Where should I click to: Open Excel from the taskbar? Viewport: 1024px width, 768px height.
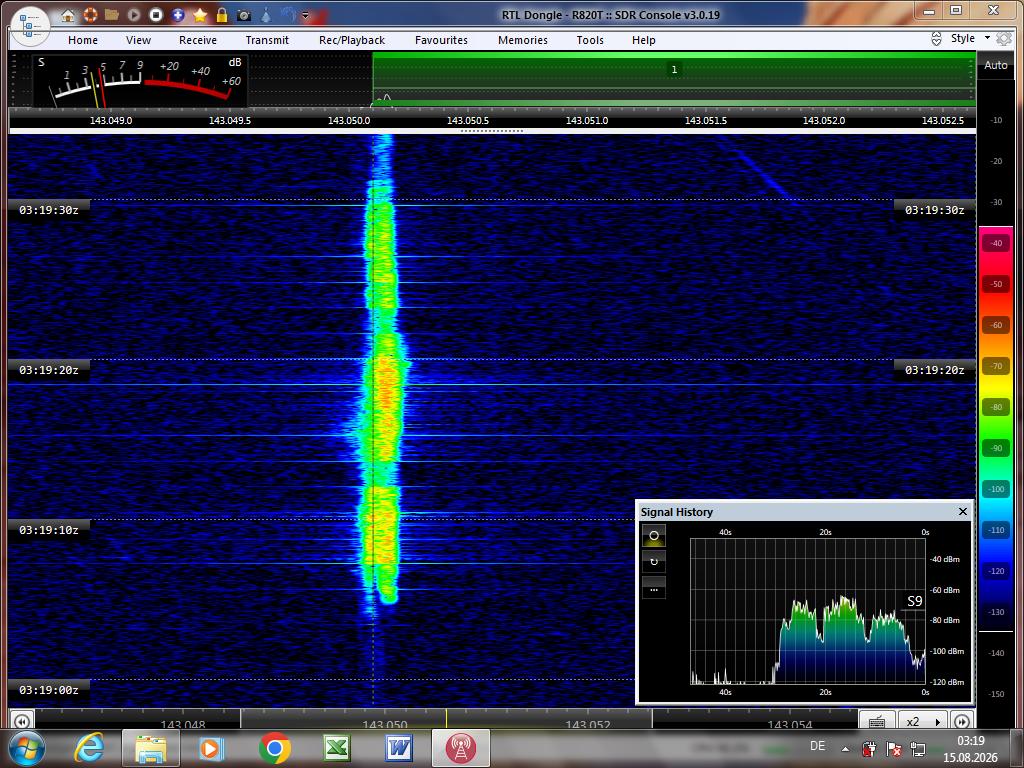(337, 748)
